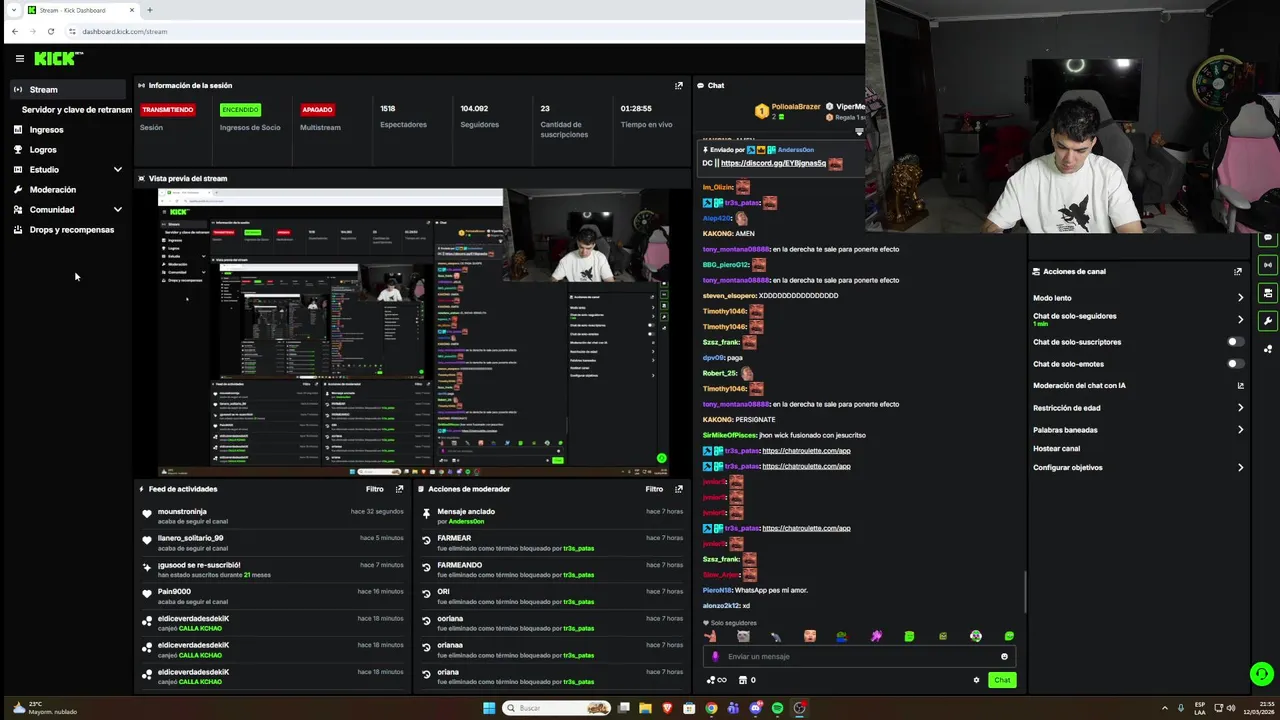Viewport: 1280px width, 720px height.
Task: Open Filtro in Acciones de moderador
Action: (654, 489)
